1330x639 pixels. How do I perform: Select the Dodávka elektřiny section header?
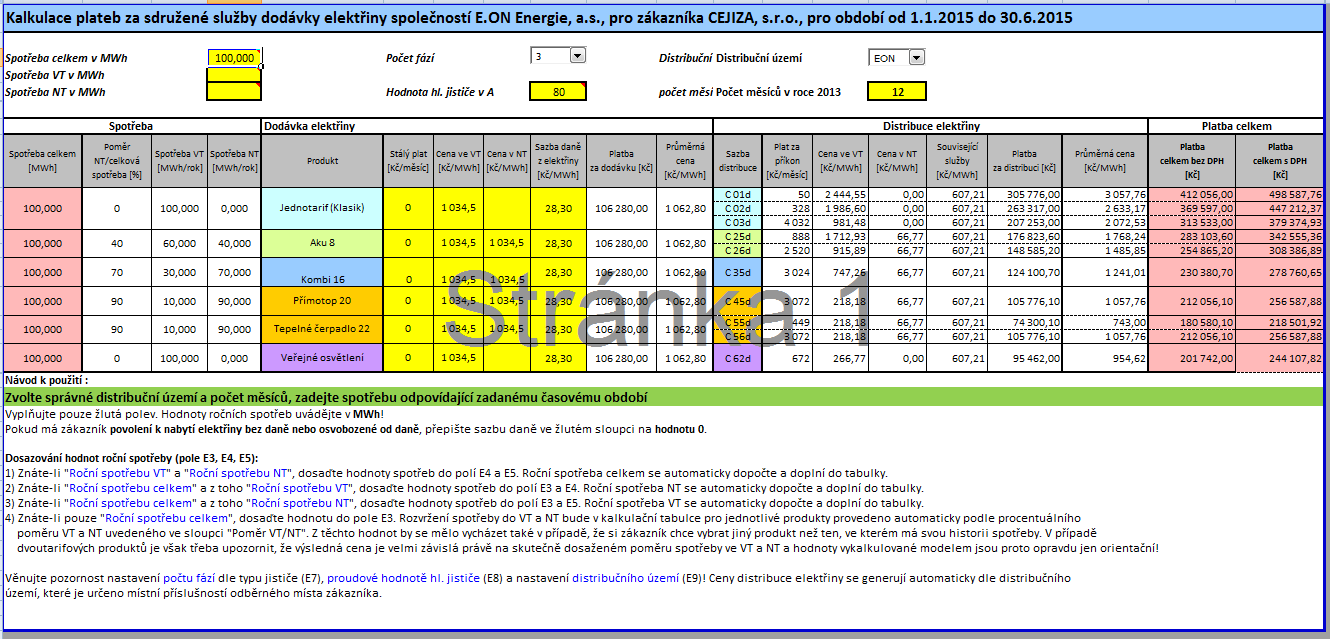(x=488, y=126)
